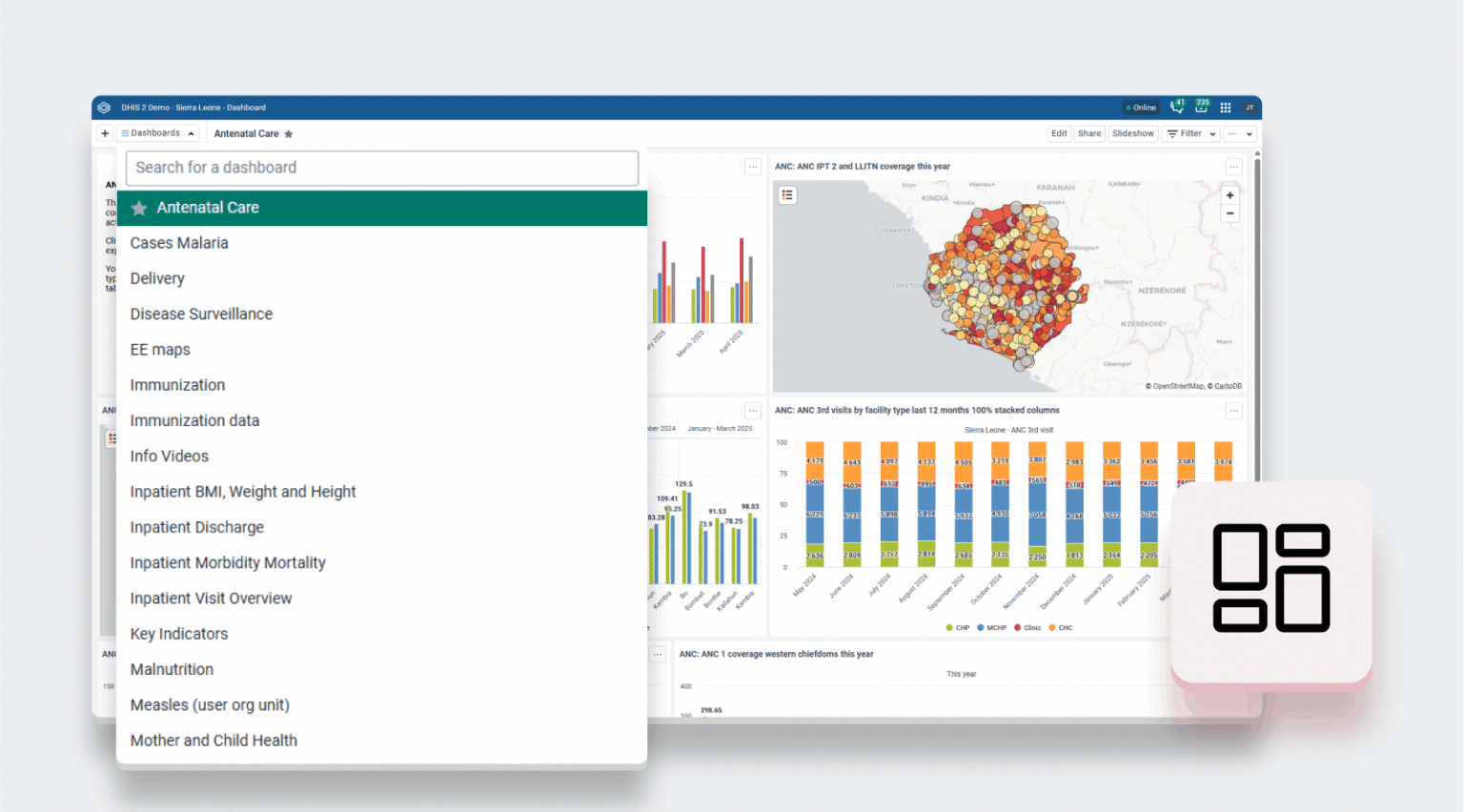
Task: Click the DHIS2 logo in header
Action: point(104,108)
